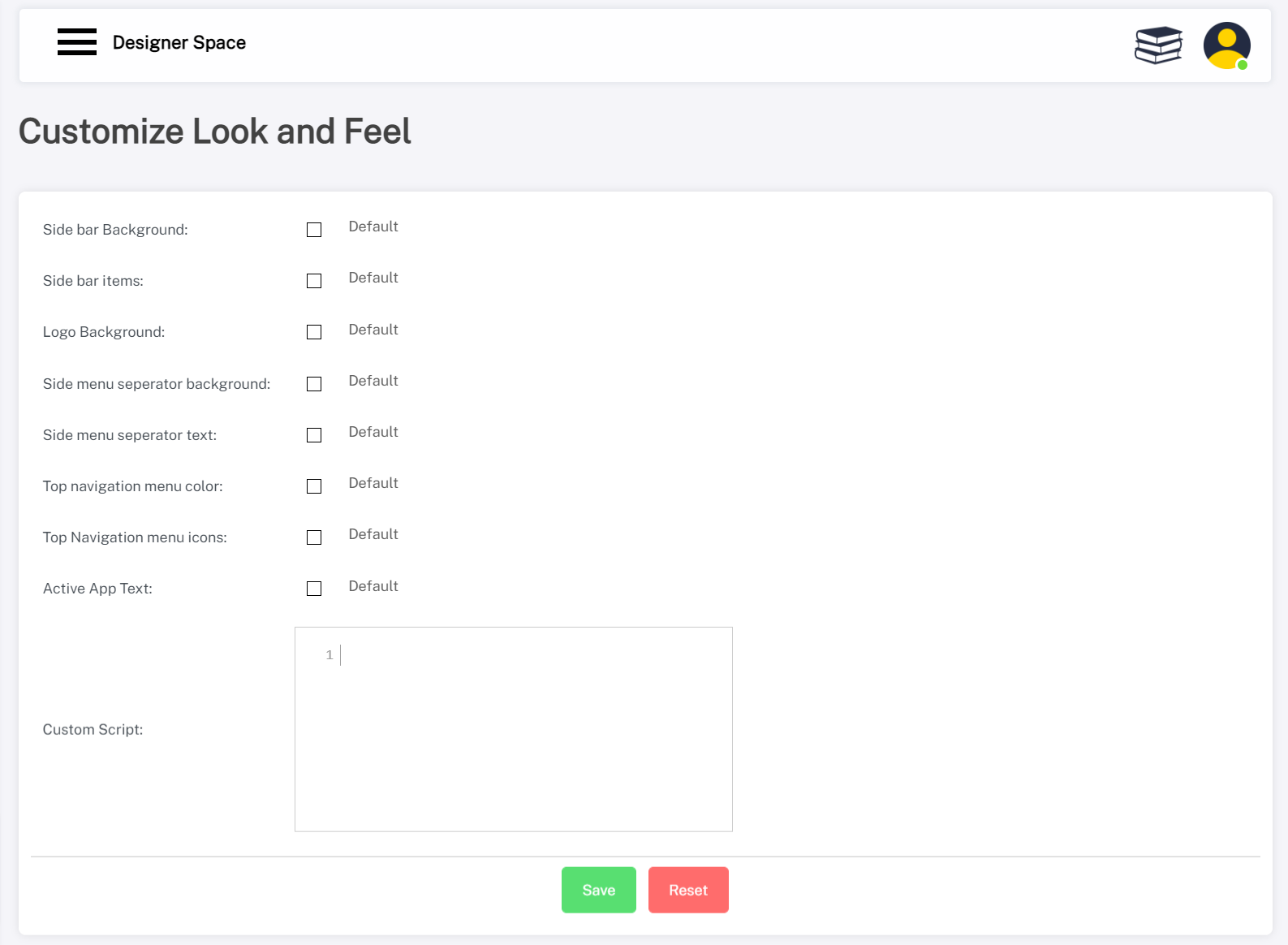Open the user profile avatar
1288x945 pixels.
click(1226, 45)
